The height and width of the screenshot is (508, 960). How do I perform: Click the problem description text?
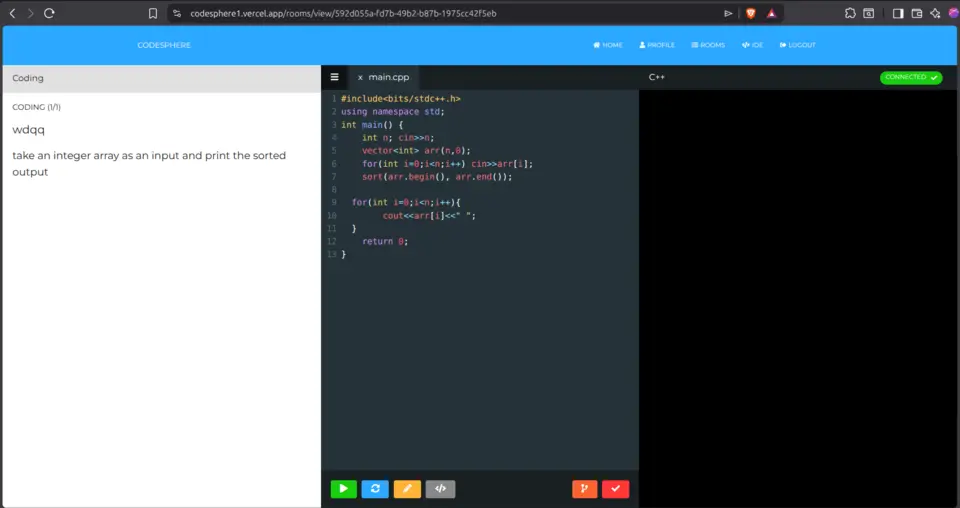click(x=149, y=163)
